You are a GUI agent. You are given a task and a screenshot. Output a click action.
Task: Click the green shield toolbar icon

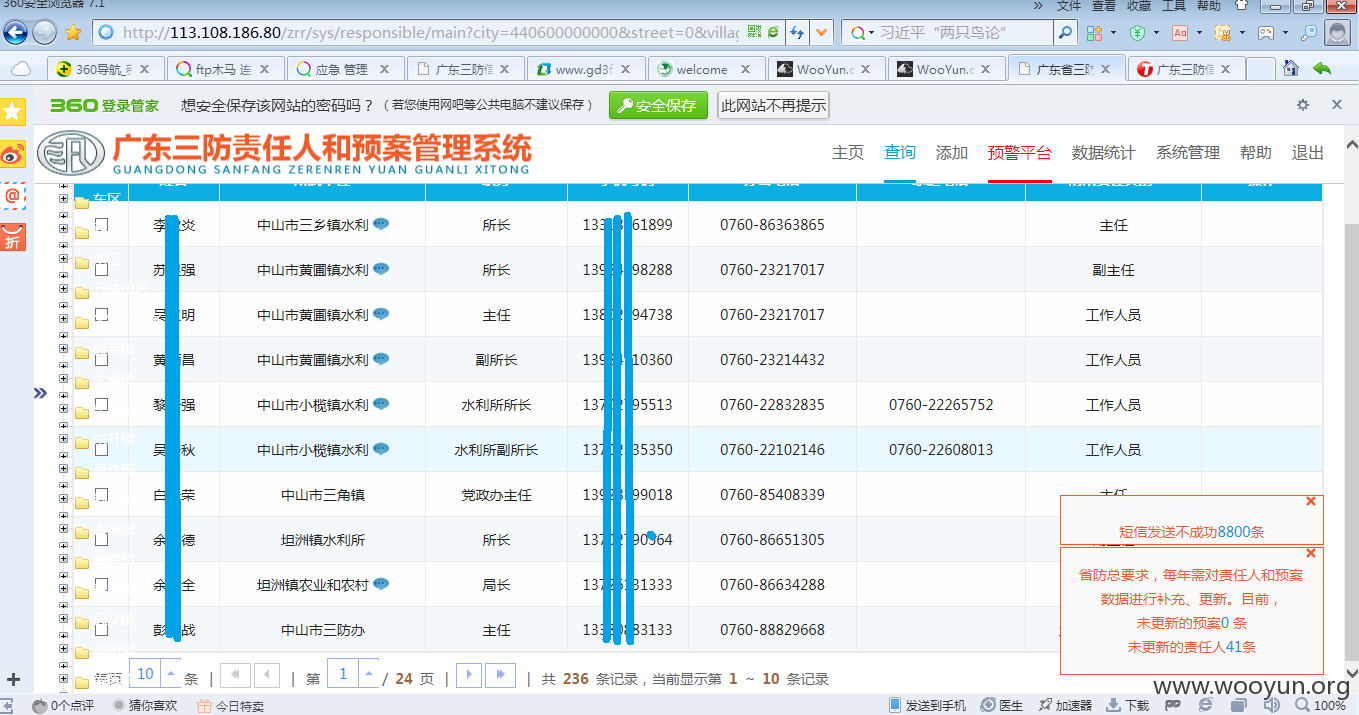pyautogui.click(x=1137, y=33)
